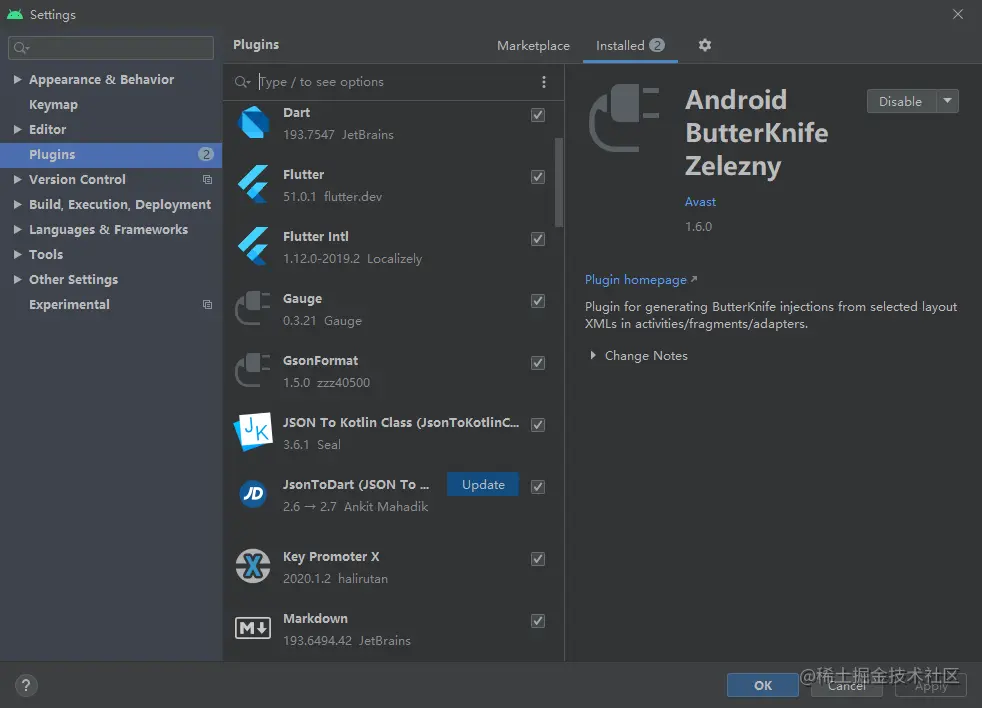Switch to the Installed tab

(x=620, y=46)
